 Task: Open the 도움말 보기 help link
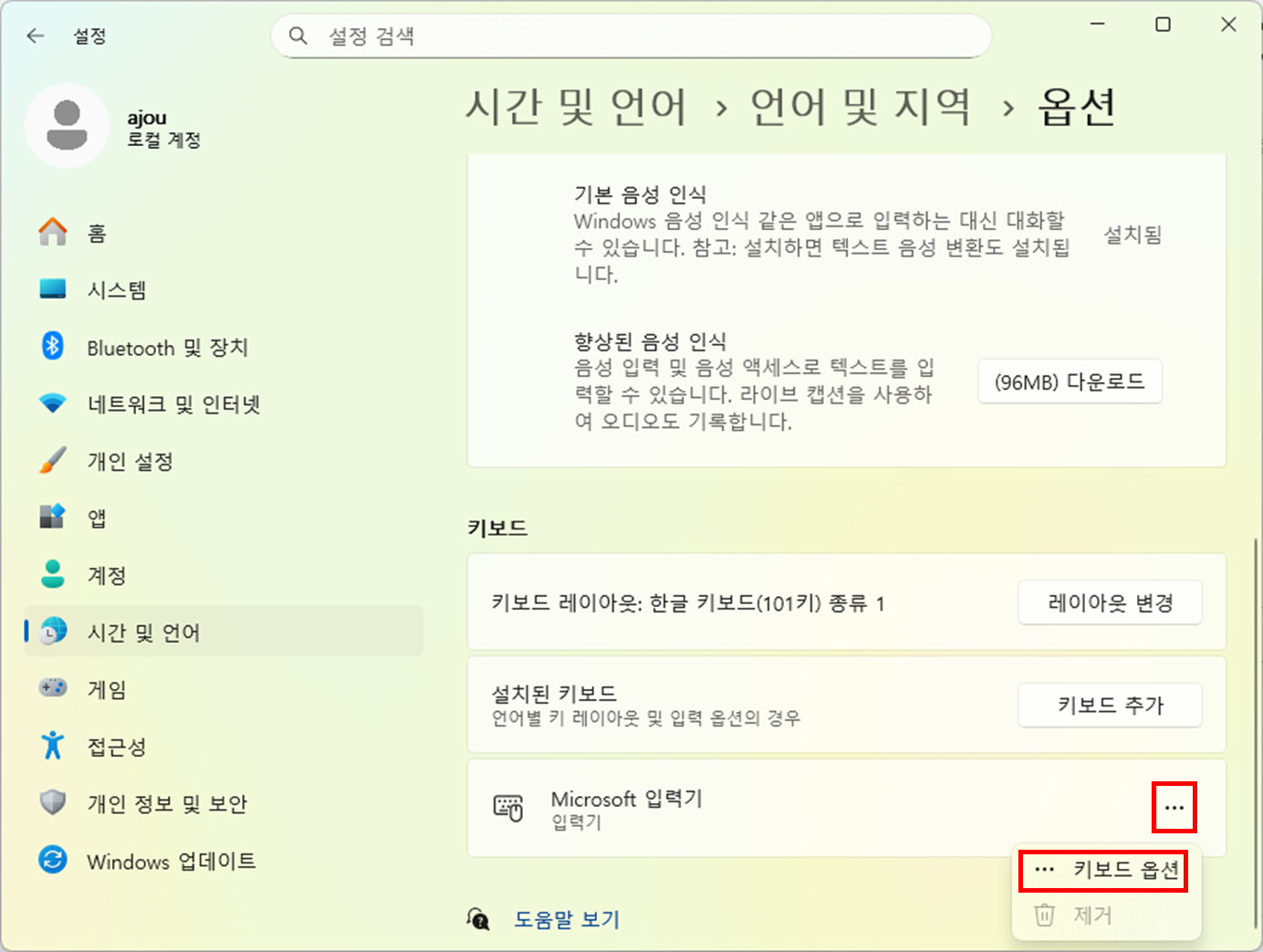[x=566, y=919]
